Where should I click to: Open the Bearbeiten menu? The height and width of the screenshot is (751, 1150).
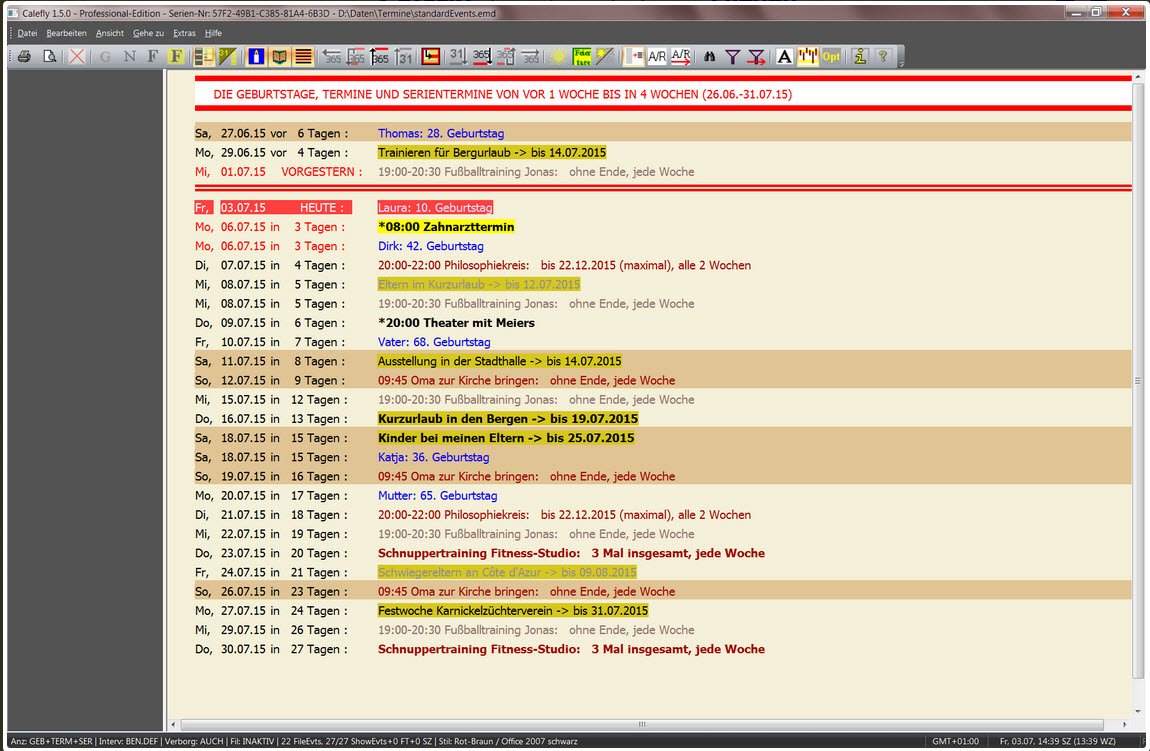click(x=66, y=33)
